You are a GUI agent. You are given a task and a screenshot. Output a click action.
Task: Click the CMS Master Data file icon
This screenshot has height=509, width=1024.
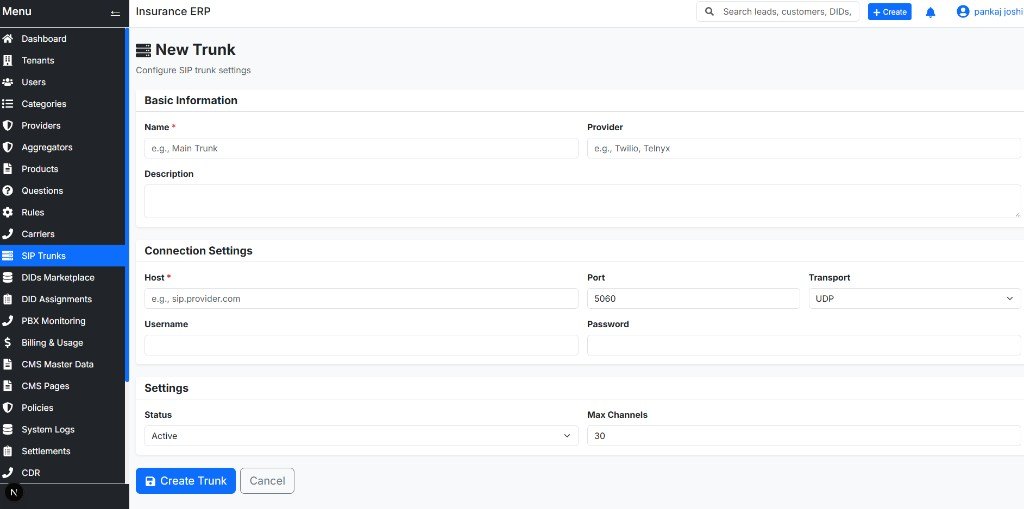pyautogui.click(x=8, y=364)
